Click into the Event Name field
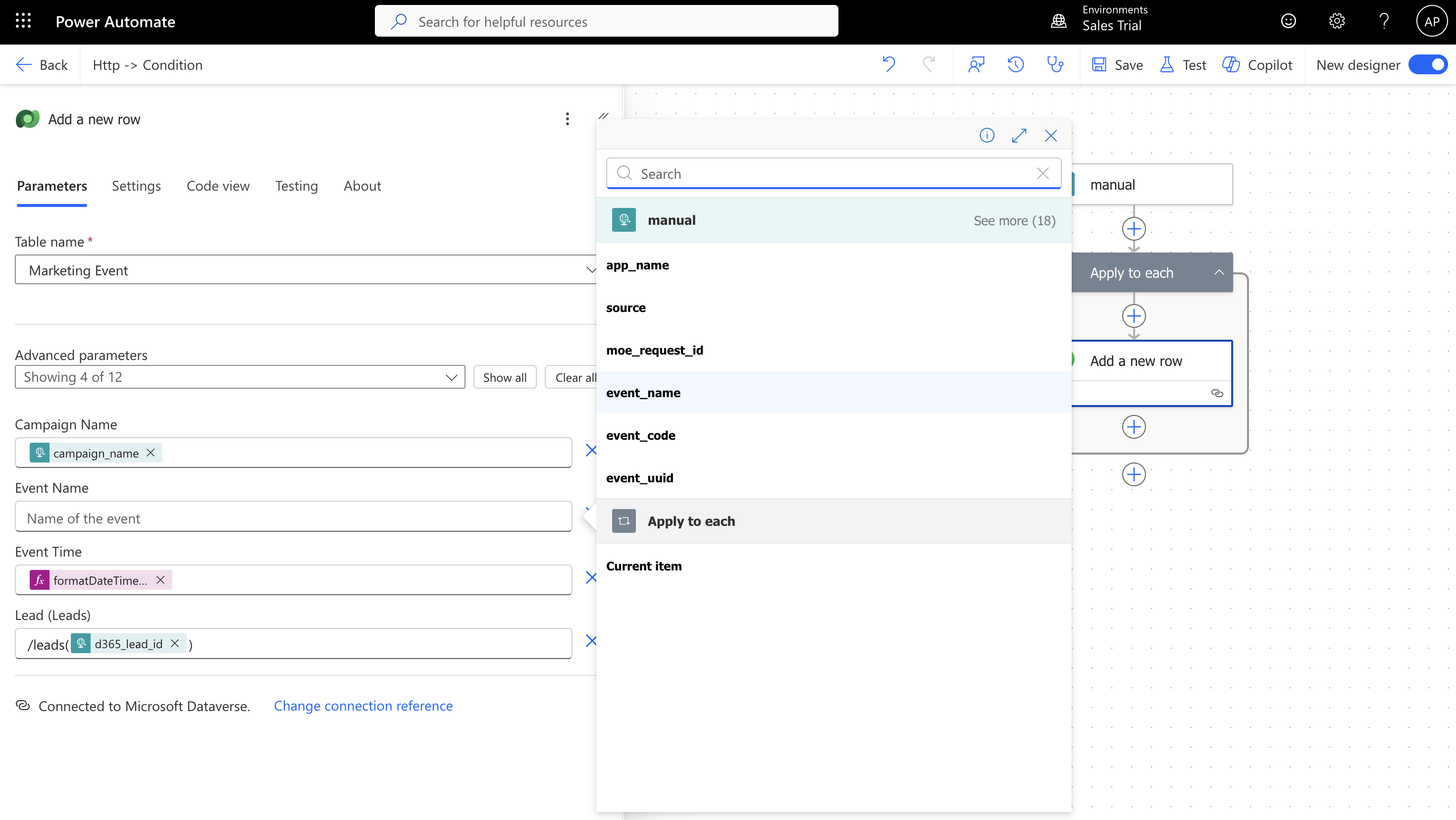This screenshot has height=820, width=1456. click(x=293, y=516)
